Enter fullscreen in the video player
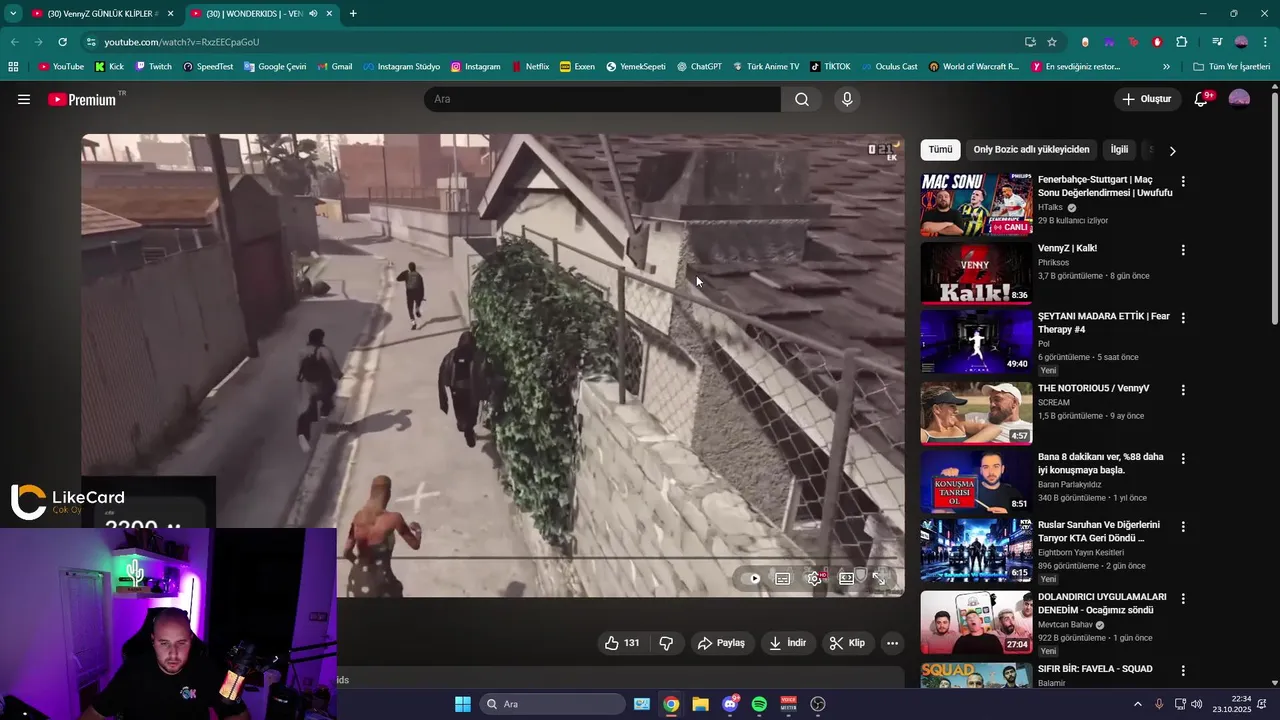This screenshot has width=1280, height=720. point(878,578)
